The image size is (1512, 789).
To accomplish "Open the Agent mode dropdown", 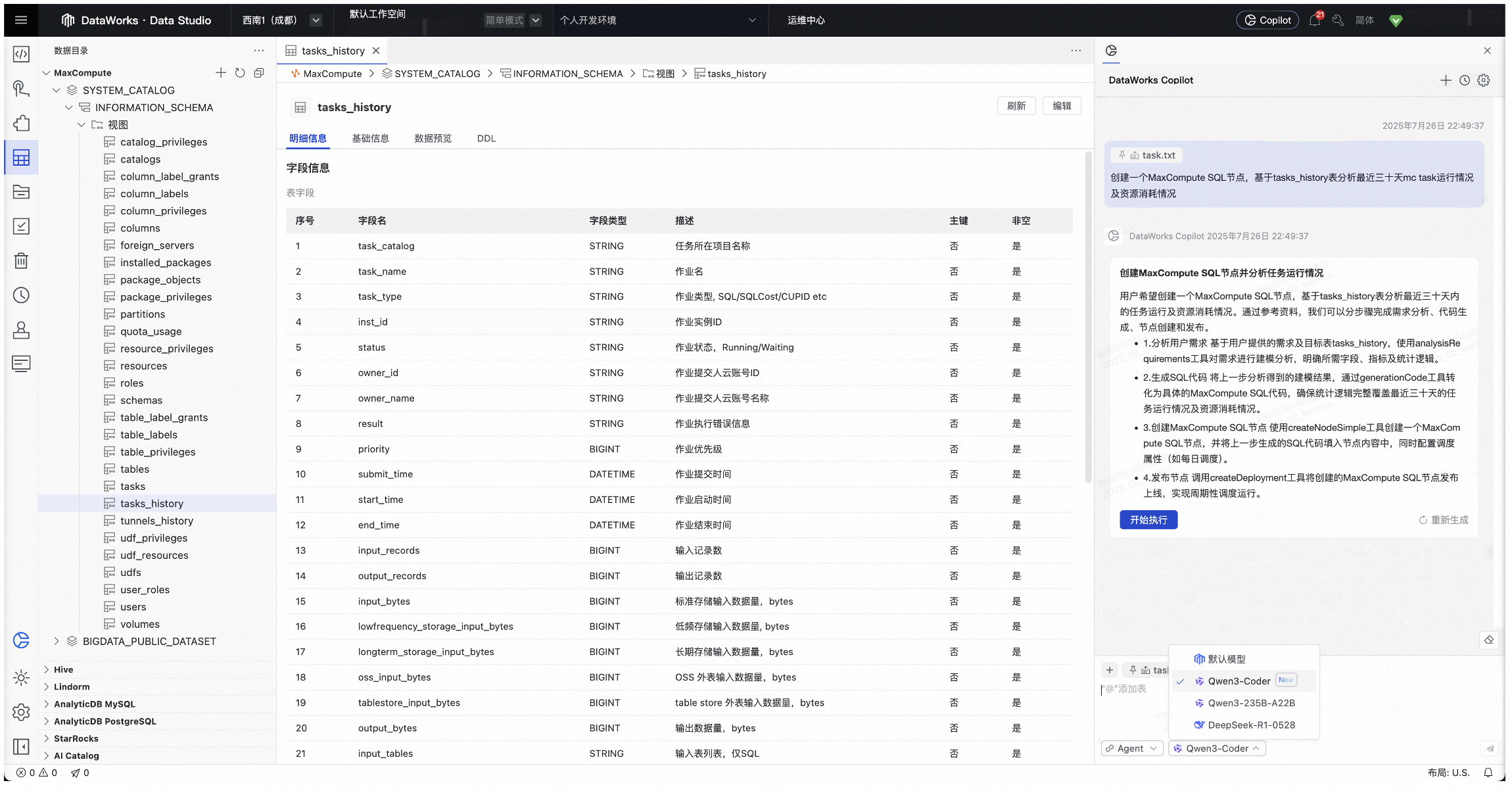I will [1131, 748].
